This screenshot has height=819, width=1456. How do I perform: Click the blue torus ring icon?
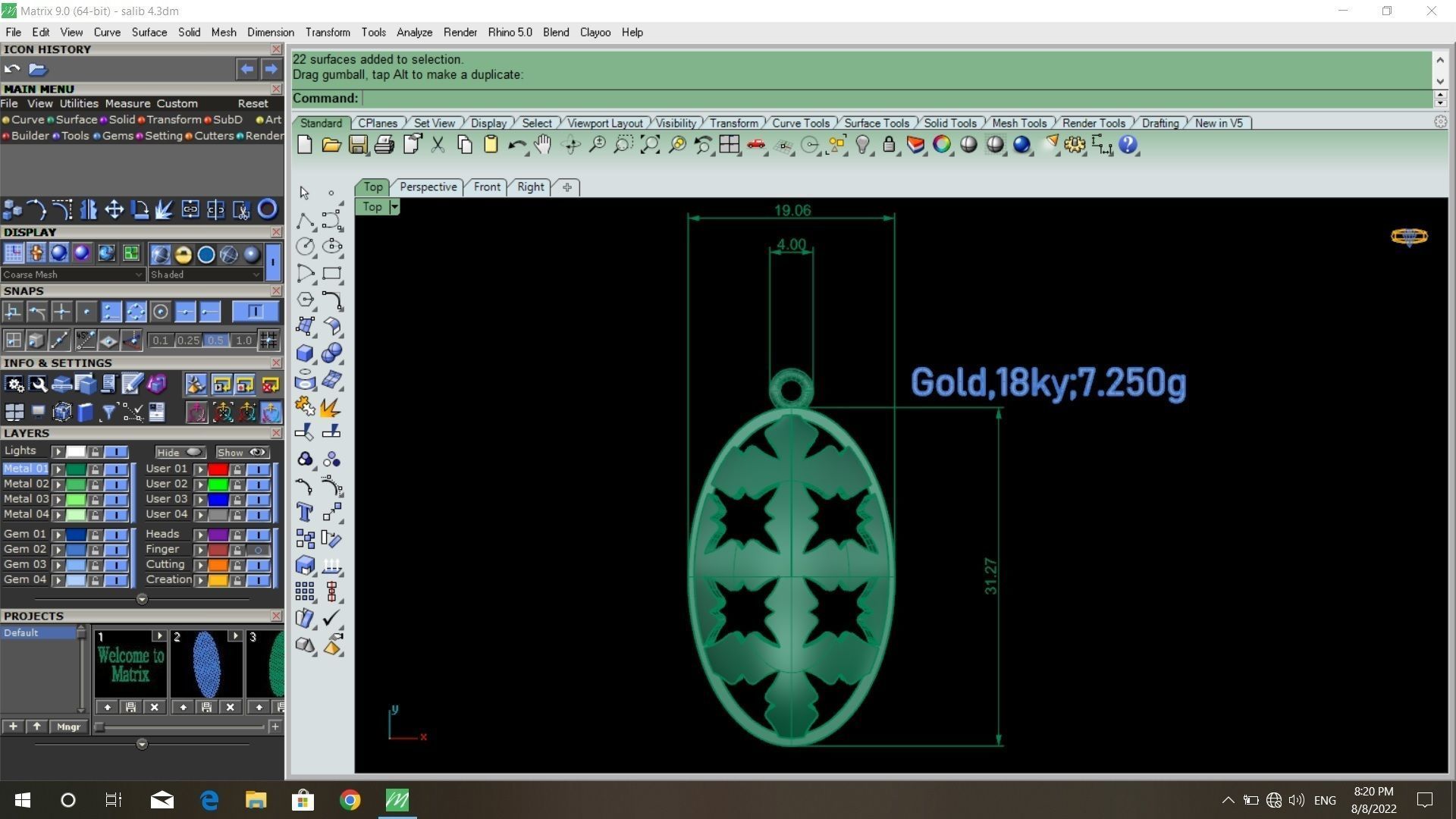click(x=268, y=209)
